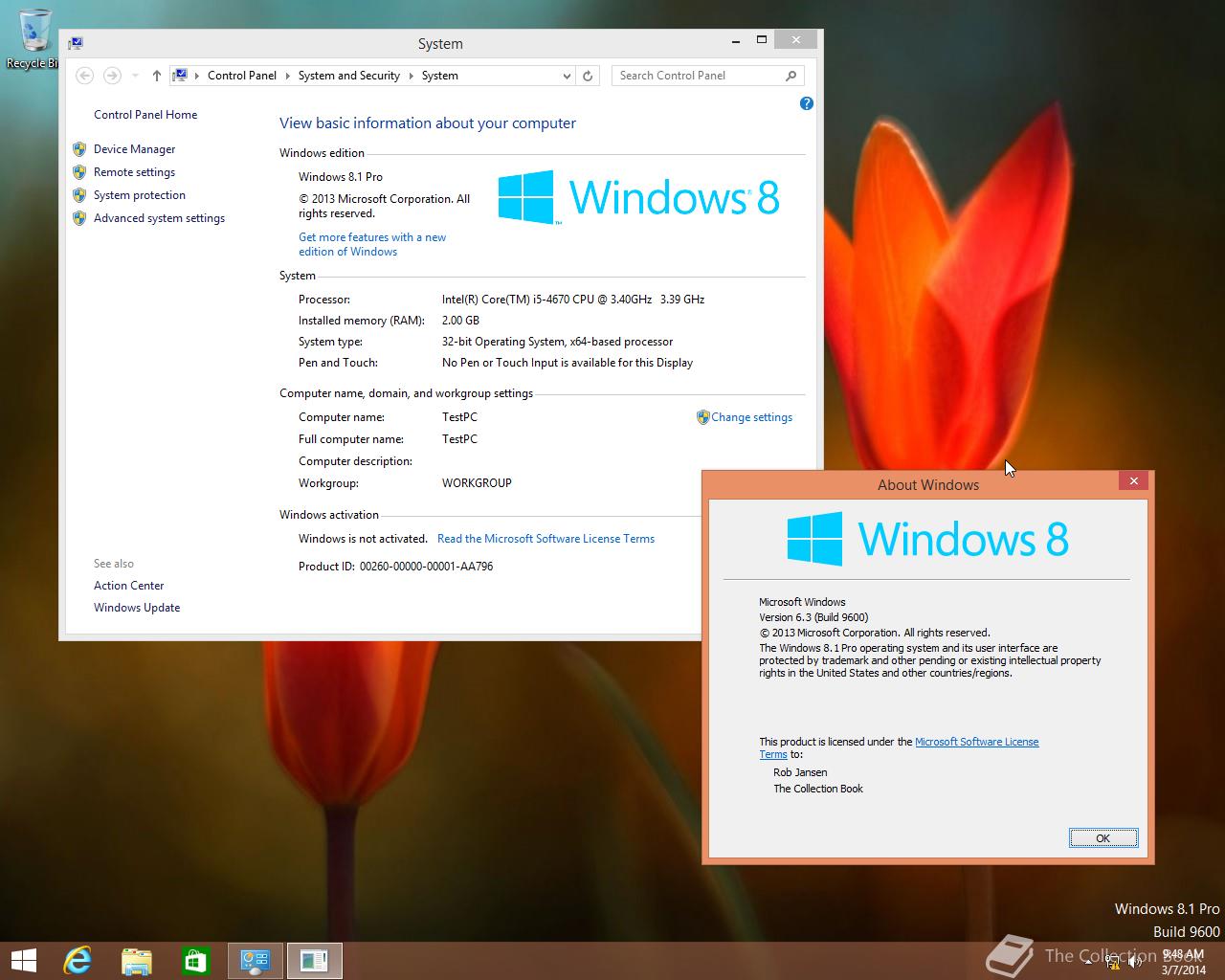Screen dimensions: 1225x980
Task: Switch to the About Windows taskbar button
Action: coord(314,960)
